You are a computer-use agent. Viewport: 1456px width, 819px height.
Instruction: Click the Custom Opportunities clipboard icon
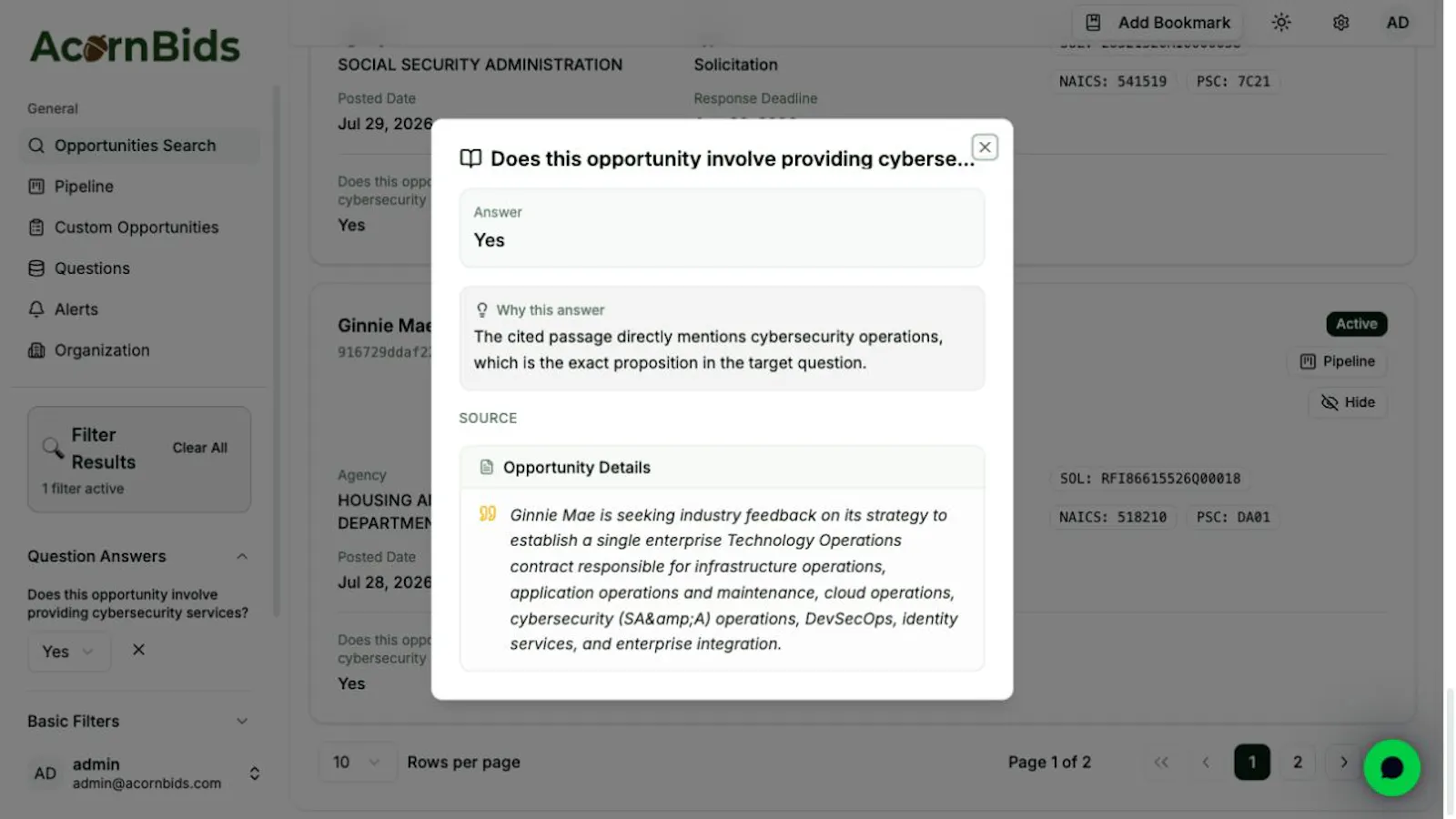click(x=36, y=227)
